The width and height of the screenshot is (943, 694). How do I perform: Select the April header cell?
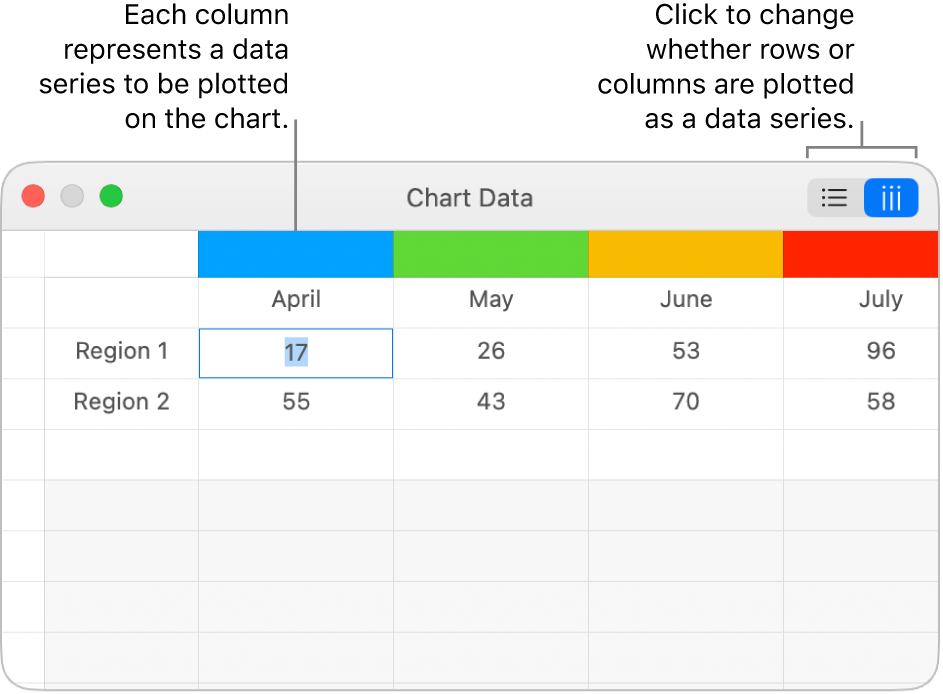click(x=295, y=300)
